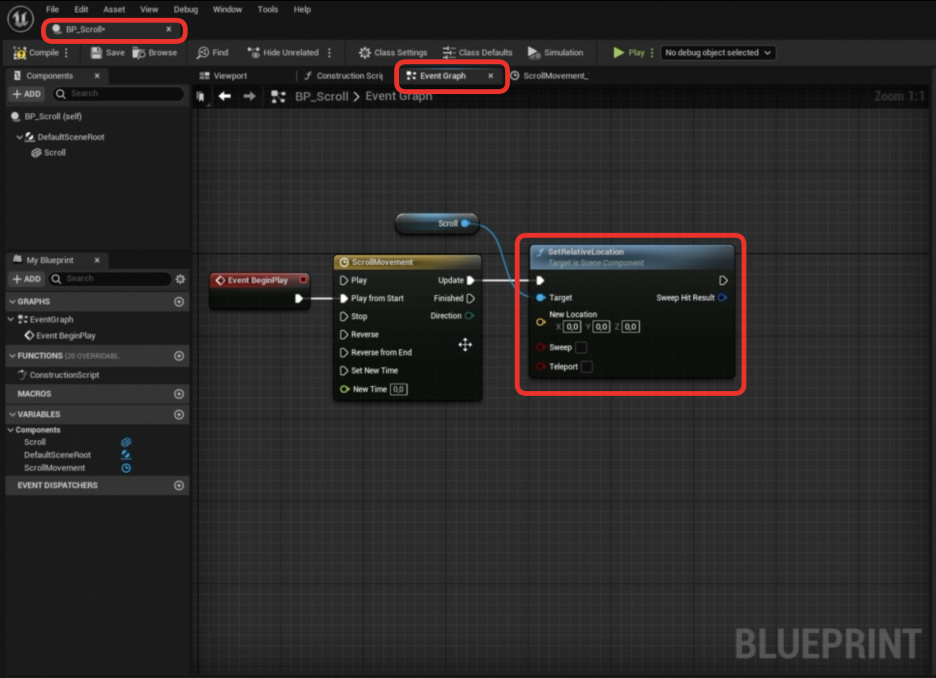Open the Find search tool

click(x=213, y=53)
